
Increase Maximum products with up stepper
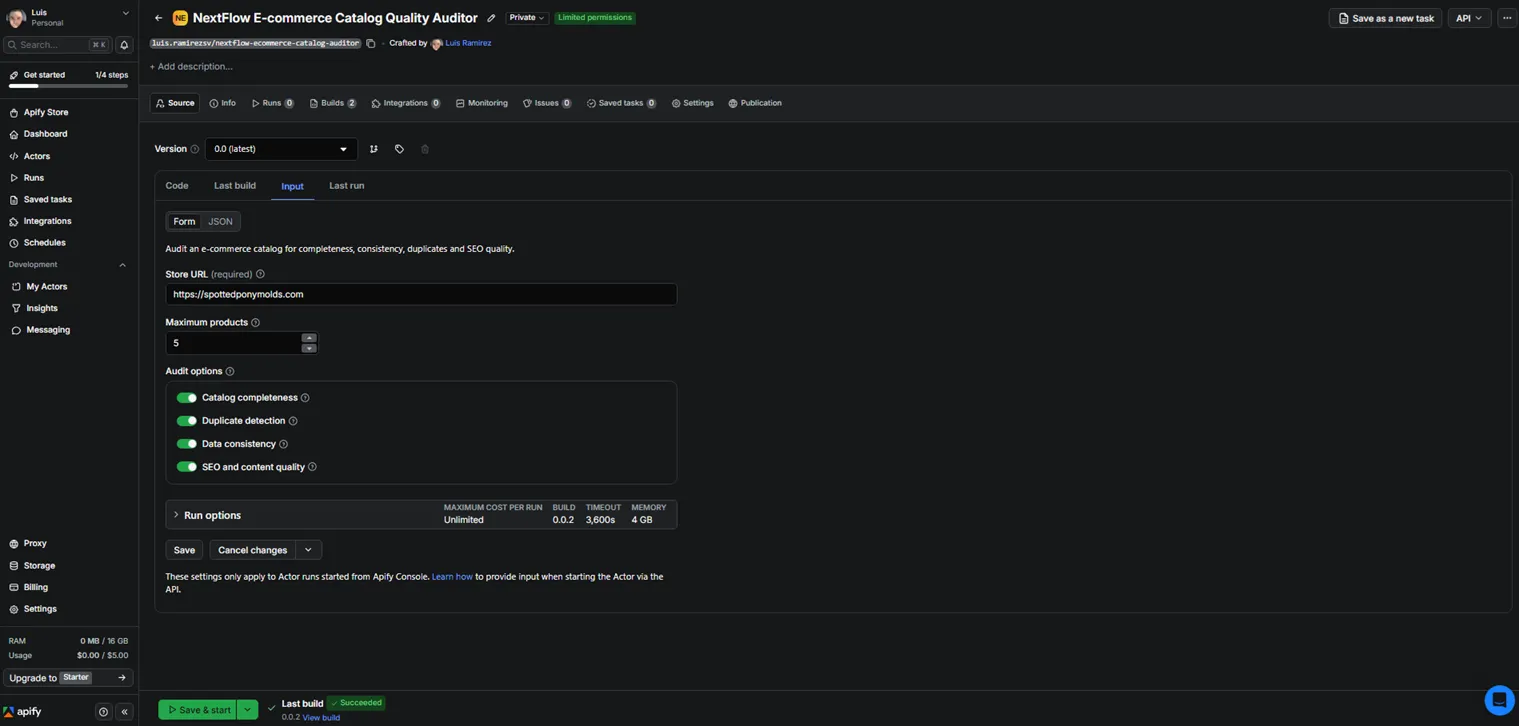[309, 338]
